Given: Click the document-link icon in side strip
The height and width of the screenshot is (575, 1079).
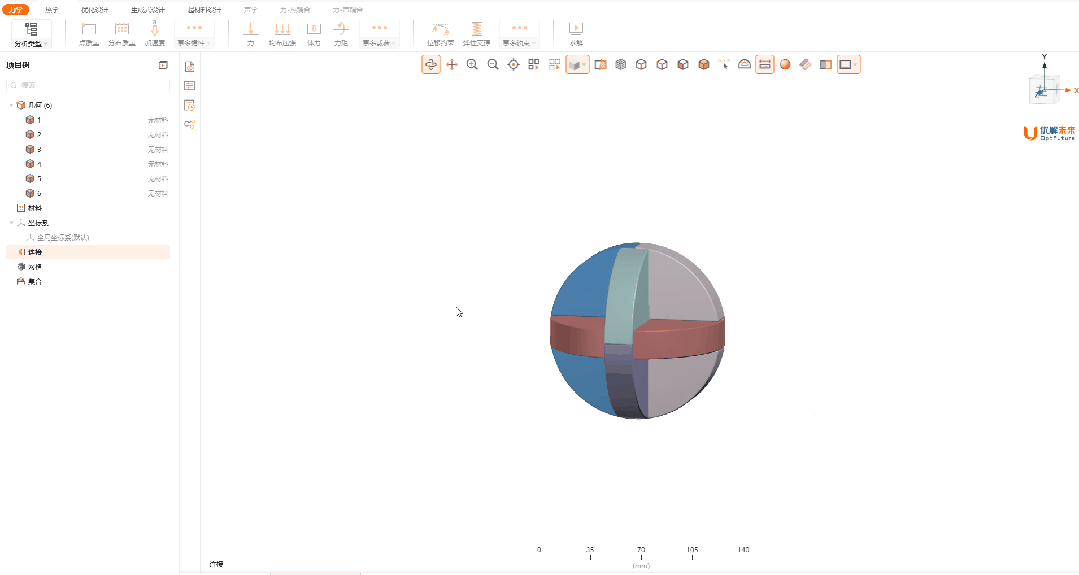Looking at the screenshot, I should 189,66.
